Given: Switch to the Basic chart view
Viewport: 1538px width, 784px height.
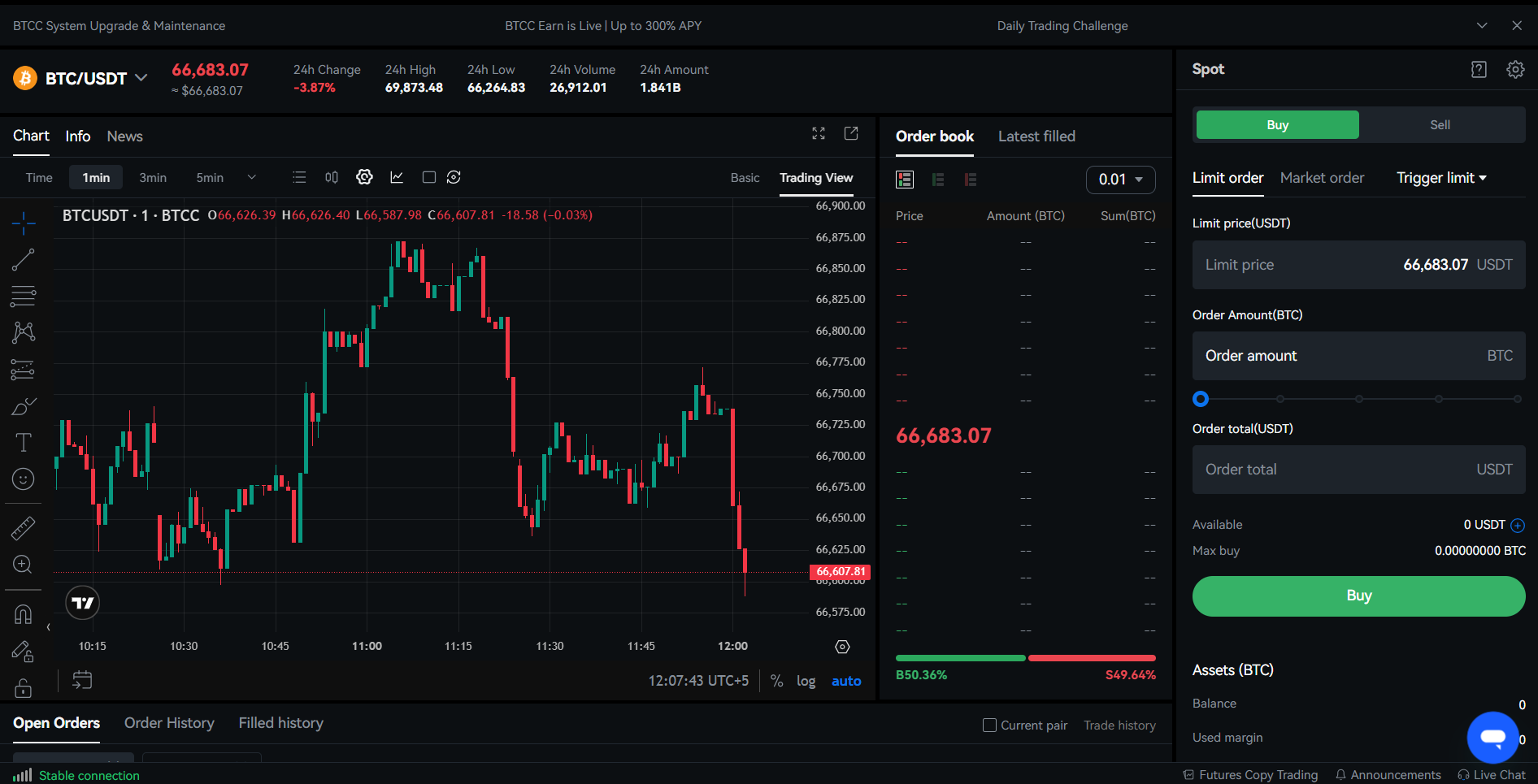Looking at the screenshot, I should pyautogui.click(x=745, y=178).
